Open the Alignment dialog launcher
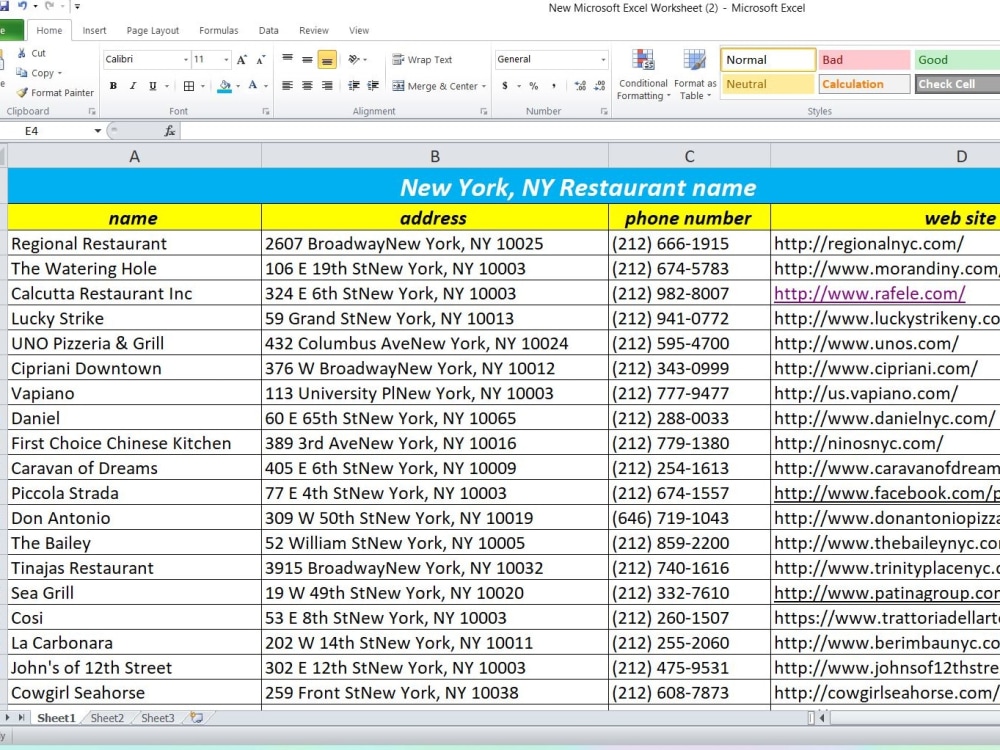 click(483, 112)
